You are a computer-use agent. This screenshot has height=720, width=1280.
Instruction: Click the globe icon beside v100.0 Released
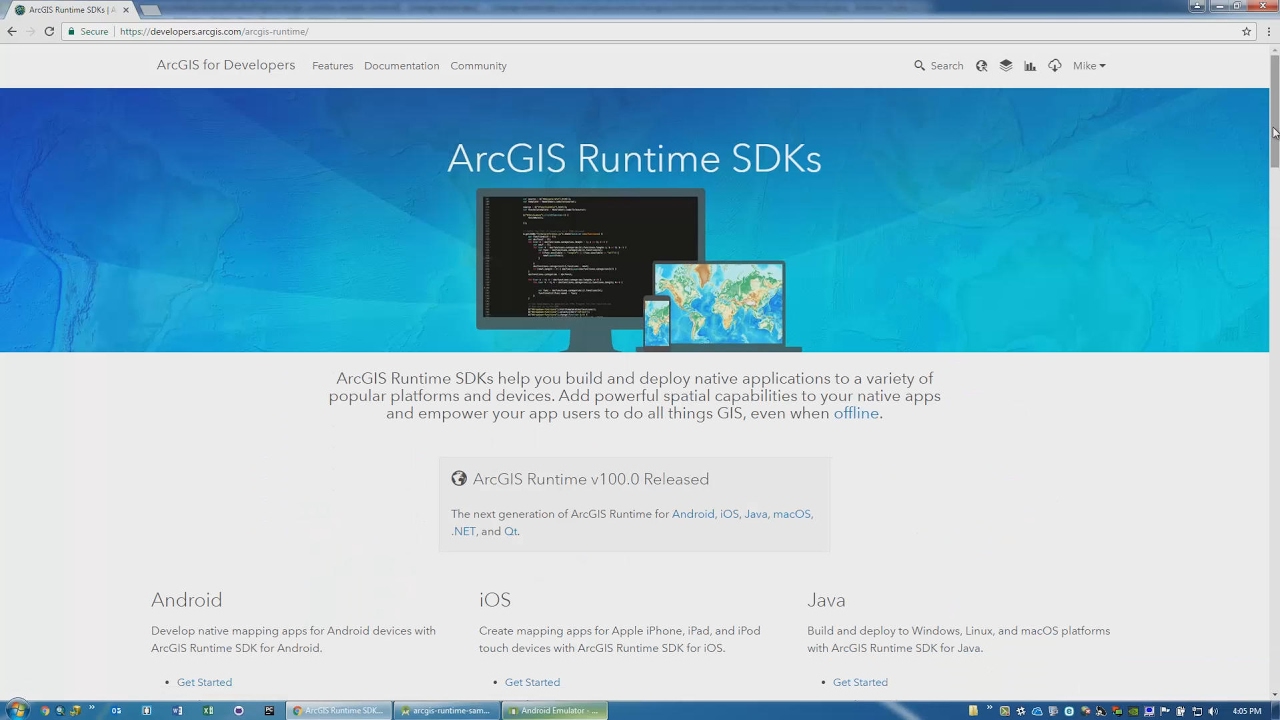click(459, 479)
